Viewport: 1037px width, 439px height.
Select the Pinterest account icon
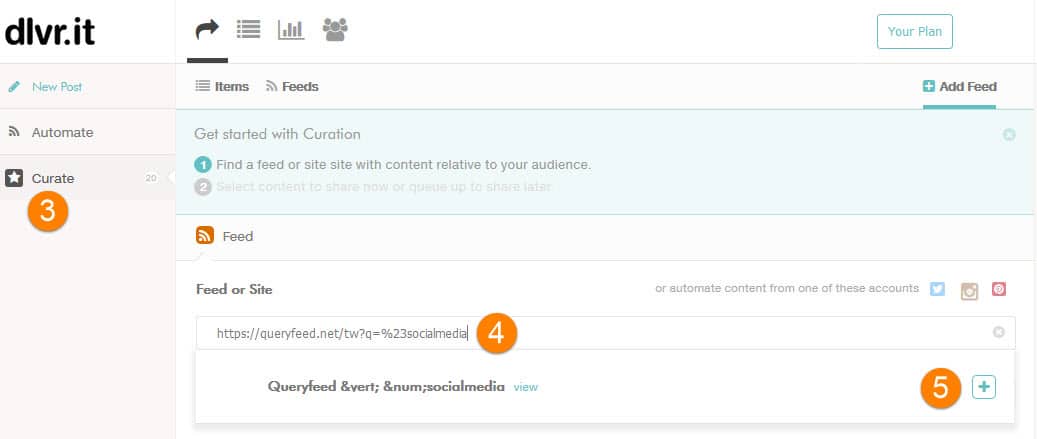pyautogui.click(x=998, y=289)
